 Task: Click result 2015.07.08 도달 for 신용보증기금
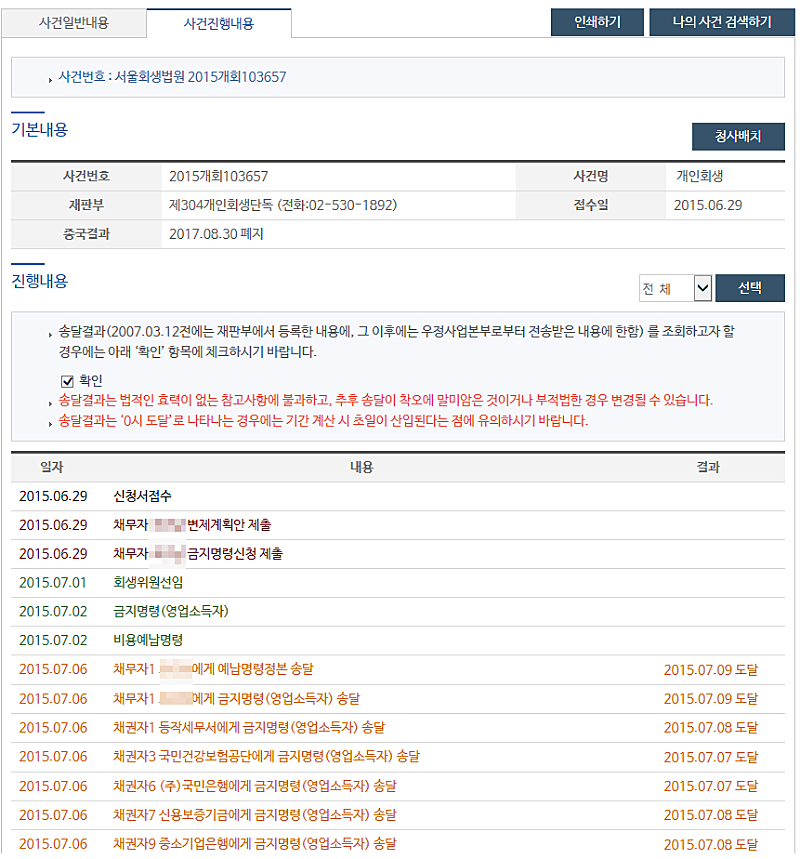[711, 815]
